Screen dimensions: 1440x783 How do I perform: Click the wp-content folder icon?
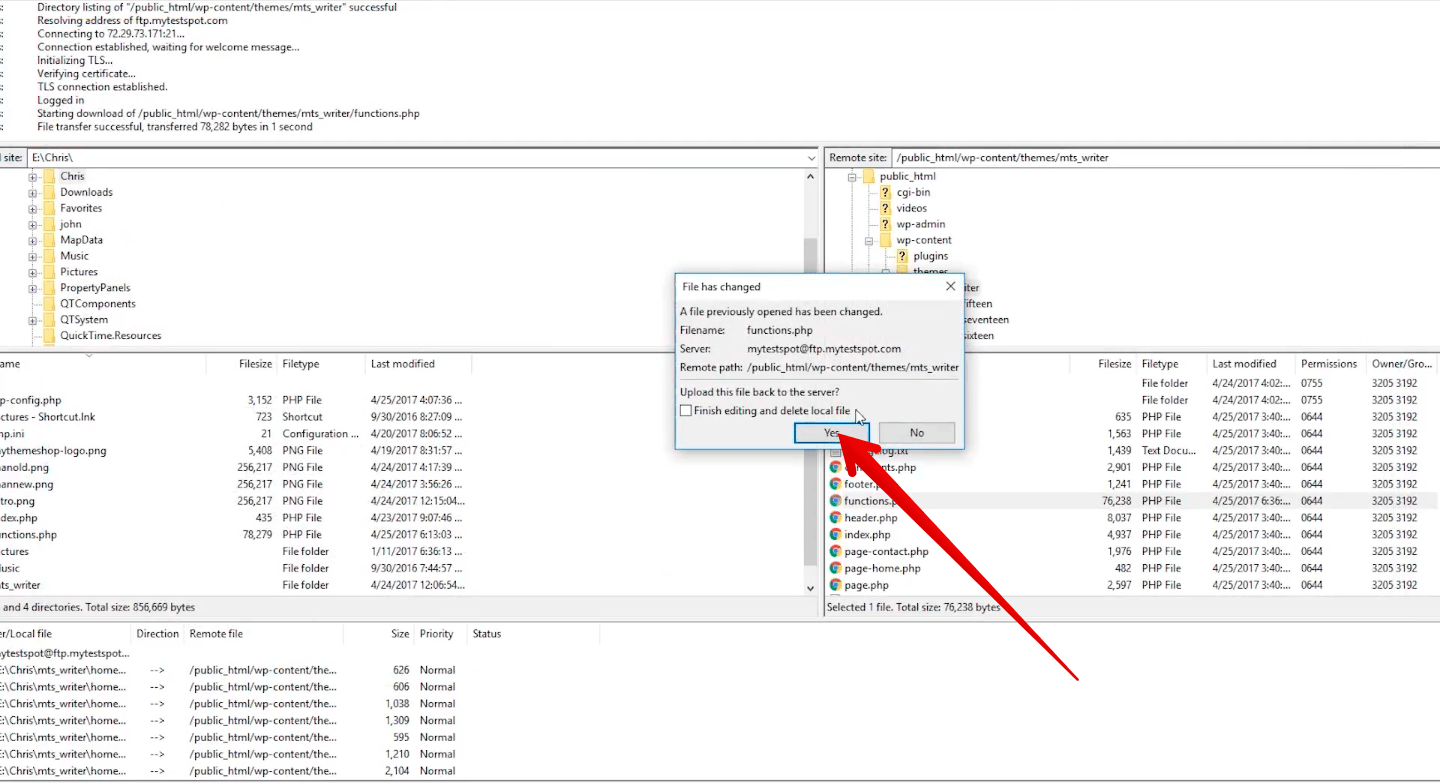(885, 240)
